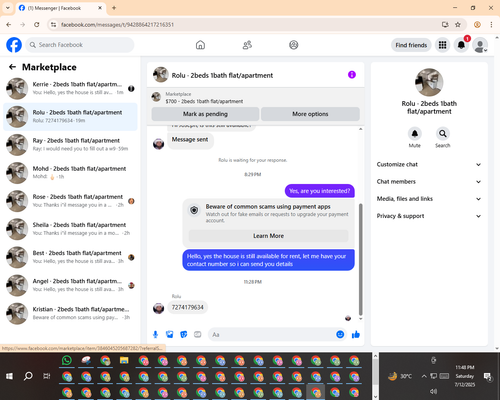Click Mark as pending button
The image size is (500, 400).
(x=205, y=114)
